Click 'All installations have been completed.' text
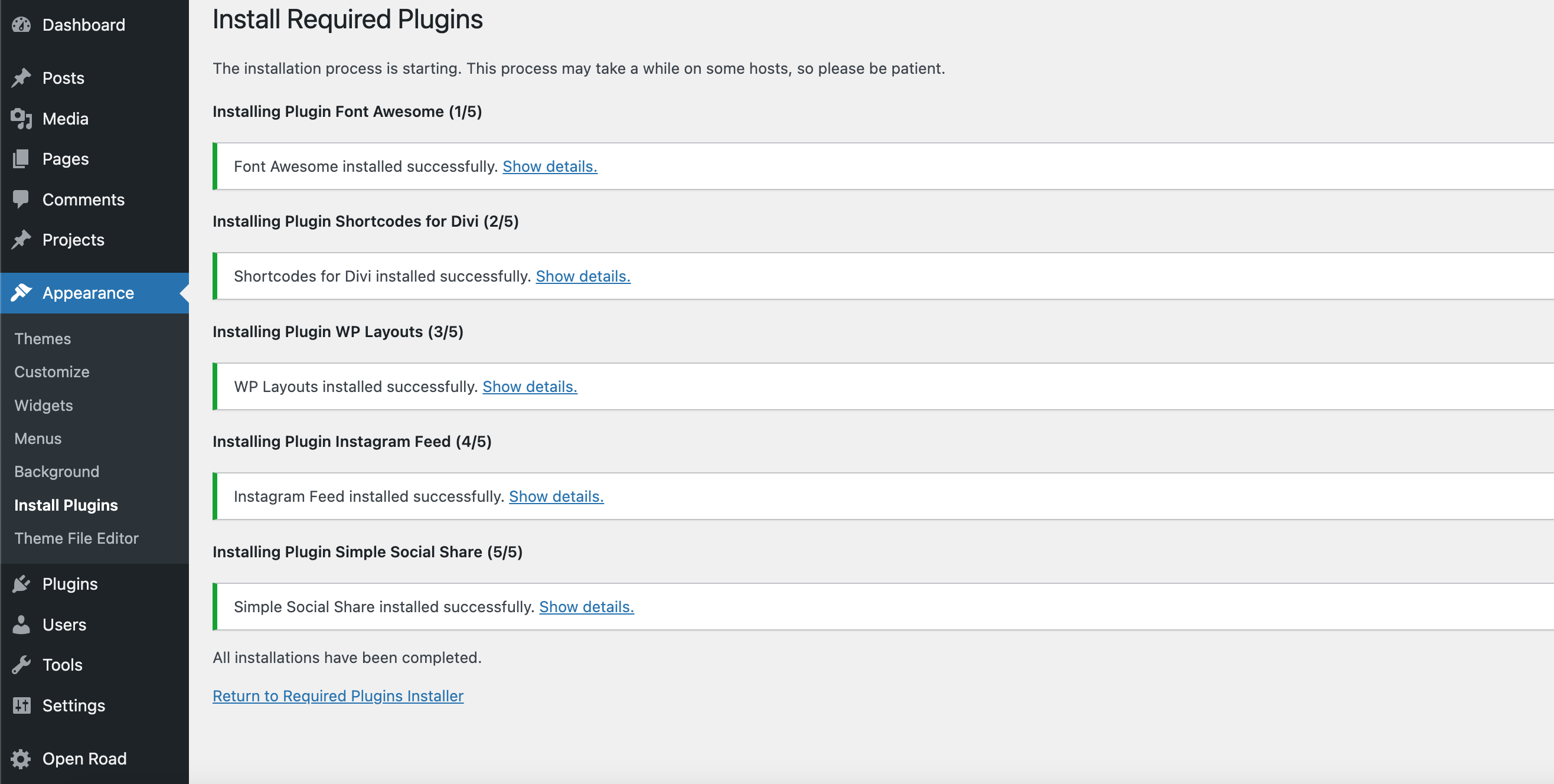Image resolution: width=1554 pixels, height=784 pixels. [347, 657]
